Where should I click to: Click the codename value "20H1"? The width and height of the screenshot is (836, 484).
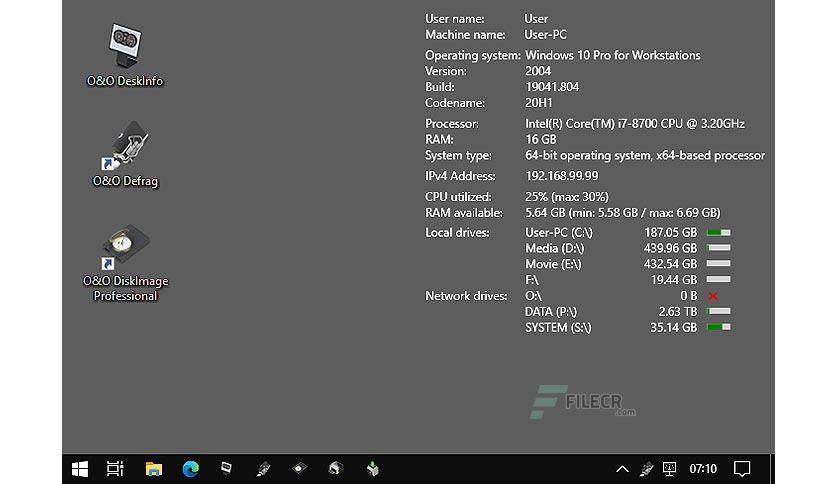pyautogui.click(x=538, y=103)
